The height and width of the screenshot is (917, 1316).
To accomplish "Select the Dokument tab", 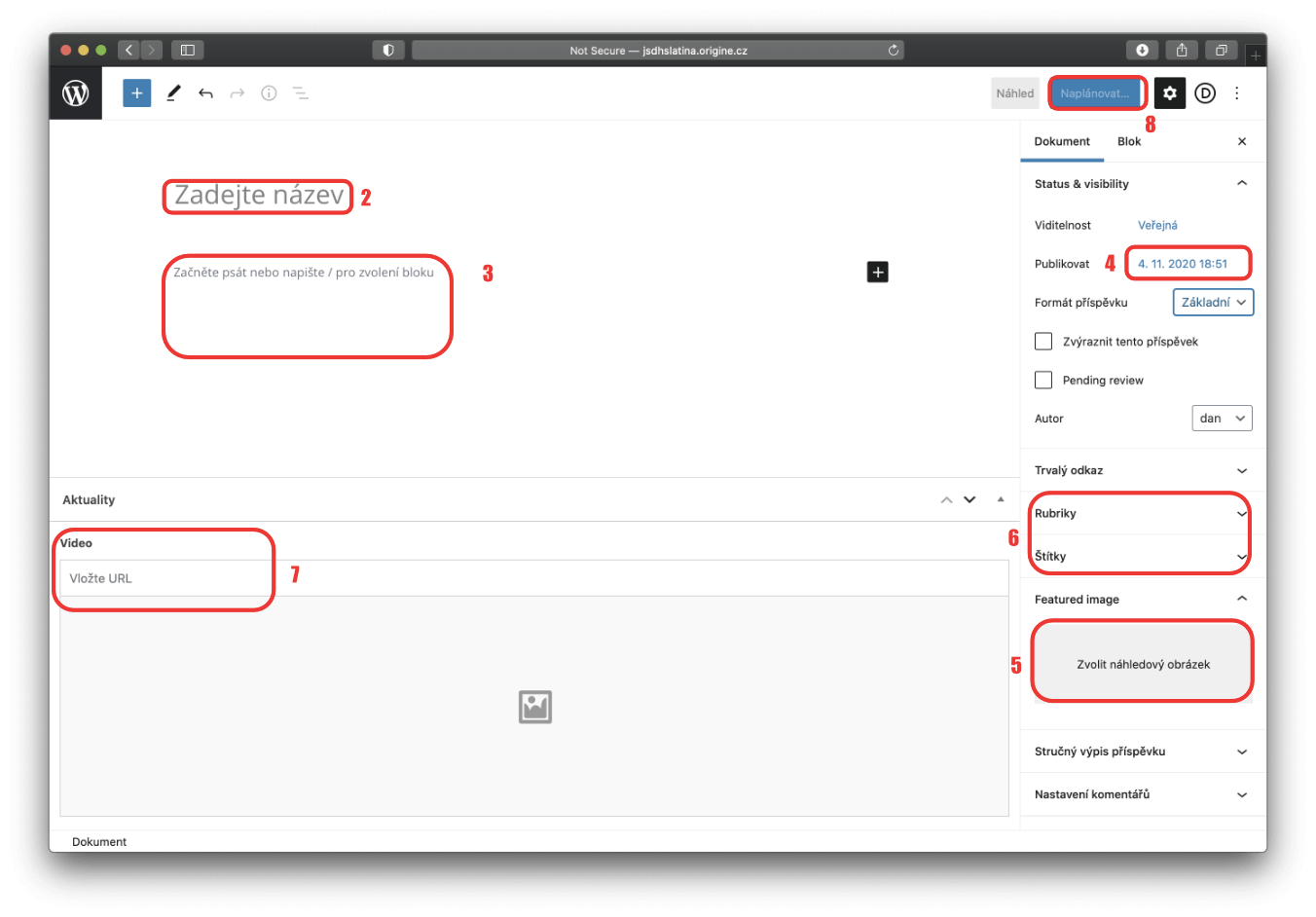I will point(1062,142).
